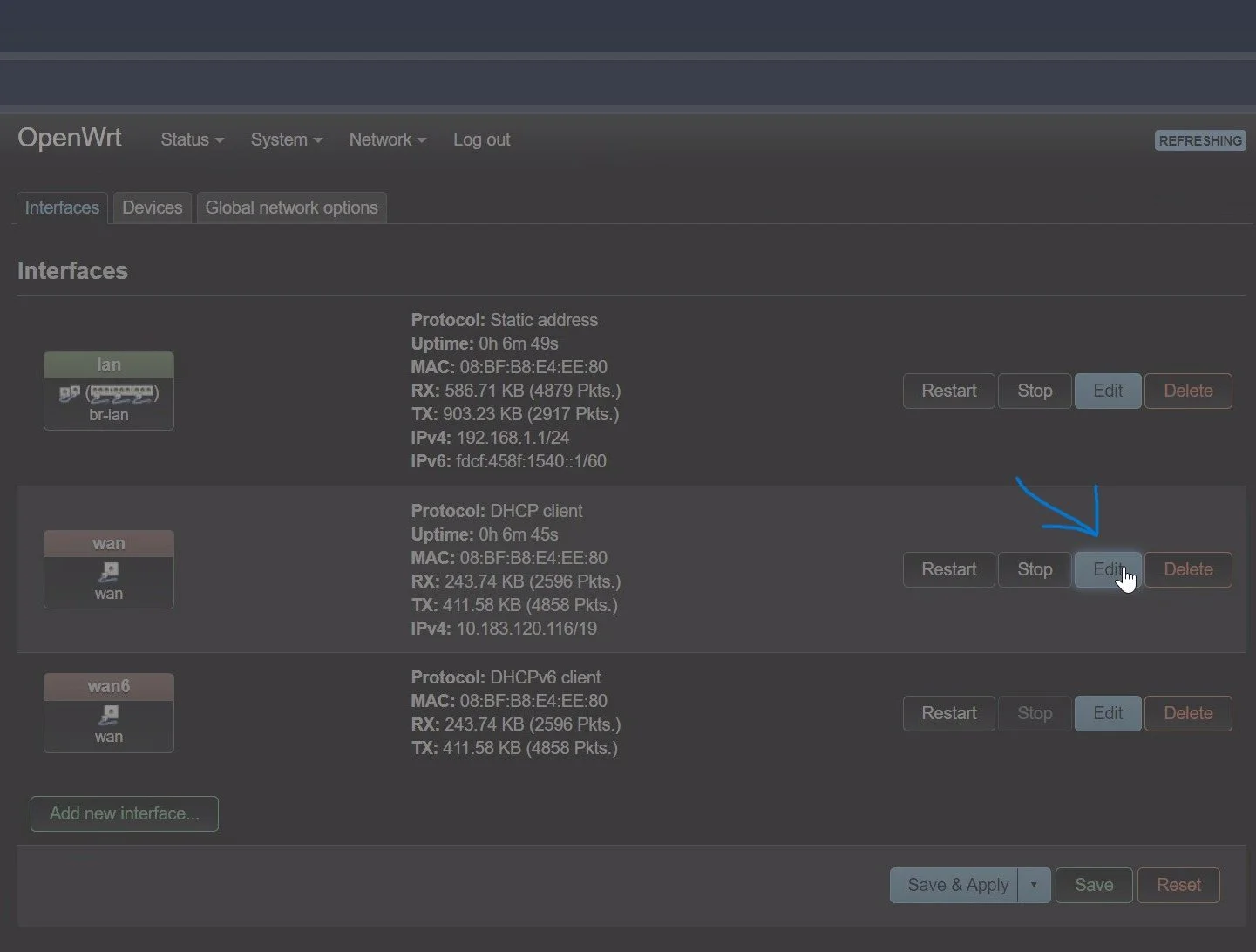This screenshot has width=1256, height=952.
Task: Select the lan interface name badge
Action: (x=109, y=364)
